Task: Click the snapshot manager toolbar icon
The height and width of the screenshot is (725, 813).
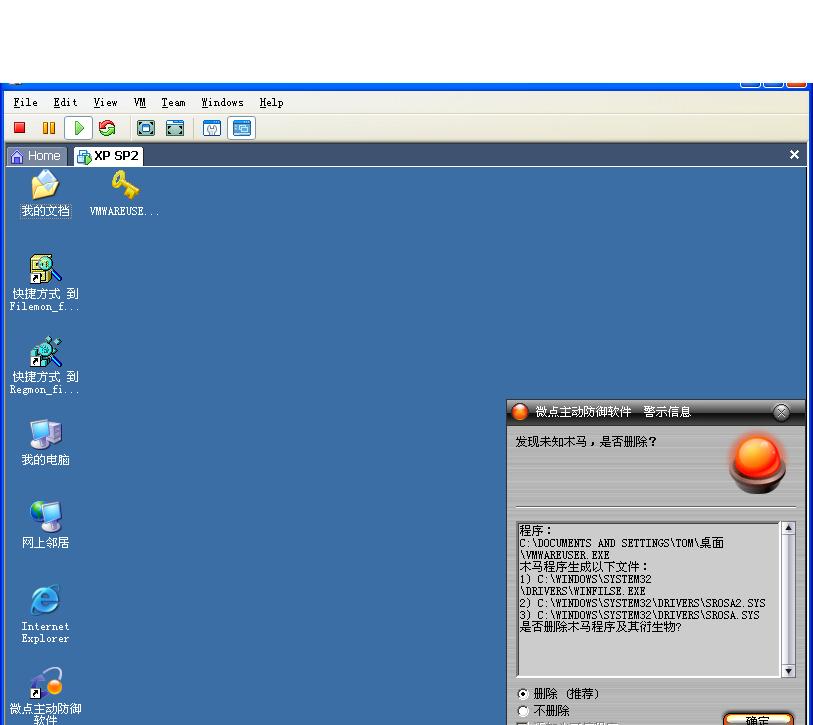Action: [x=212, y=128]
